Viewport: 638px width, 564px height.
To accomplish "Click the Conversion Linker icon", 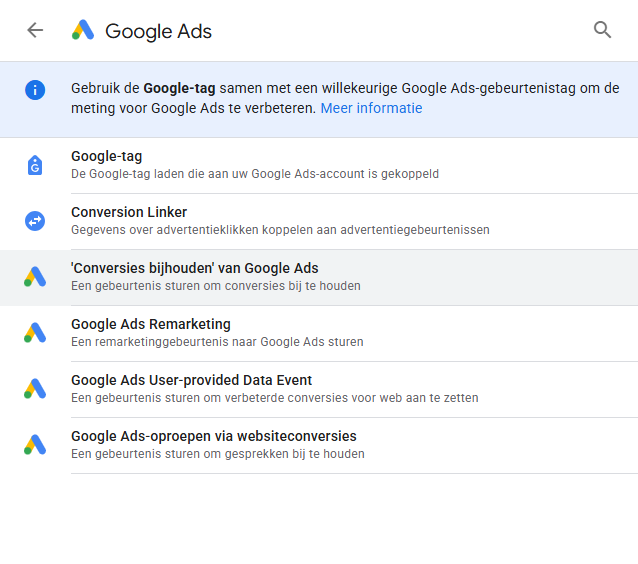I will click(x=35, y=221).
